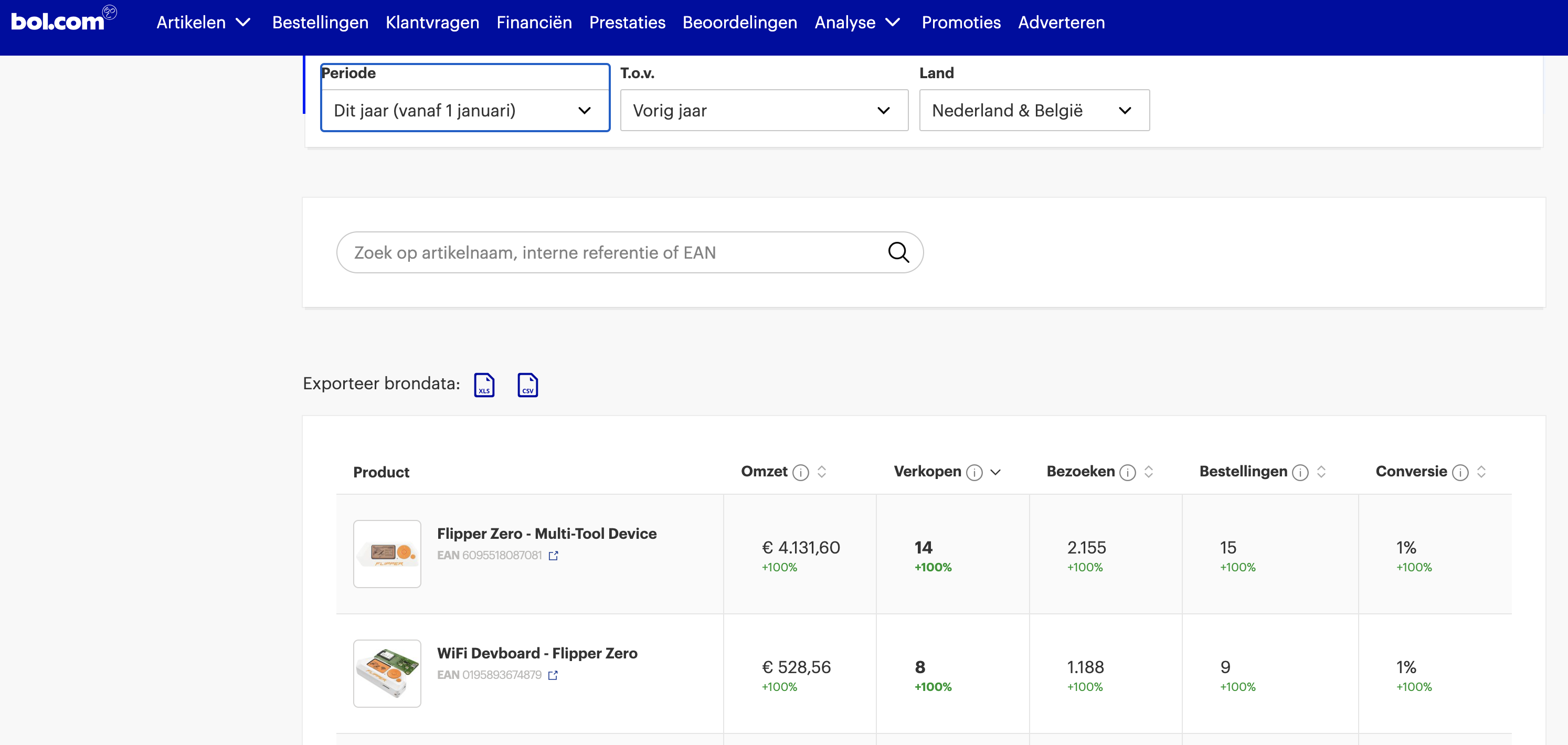Click EAN 6095518087081 text
Image resolution: width=1568 pixels, height=745 pixels.
[490, 556]
